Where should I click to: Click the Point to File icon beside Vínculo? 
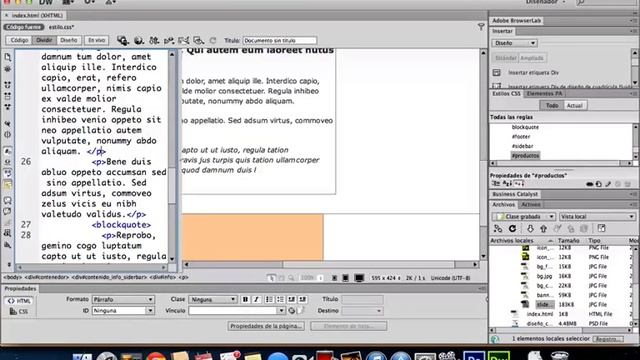tap(291, 311)
